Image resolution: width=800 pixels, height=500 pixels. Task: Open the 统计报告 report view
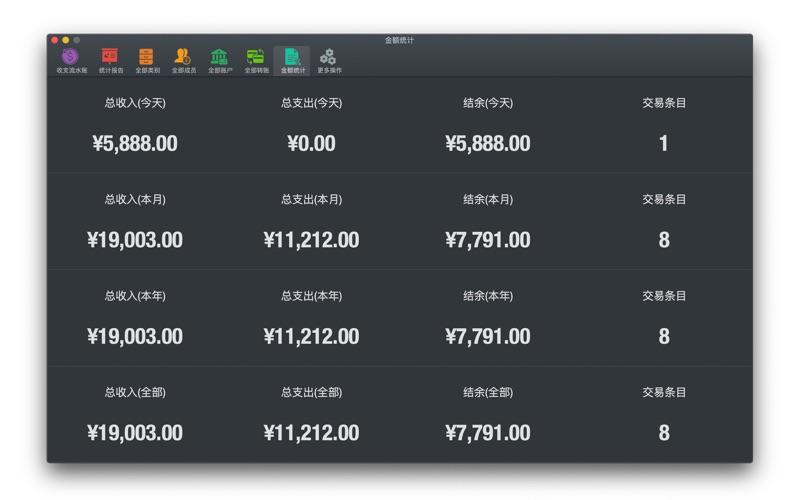pyautogui.click(x=111, y=61)
